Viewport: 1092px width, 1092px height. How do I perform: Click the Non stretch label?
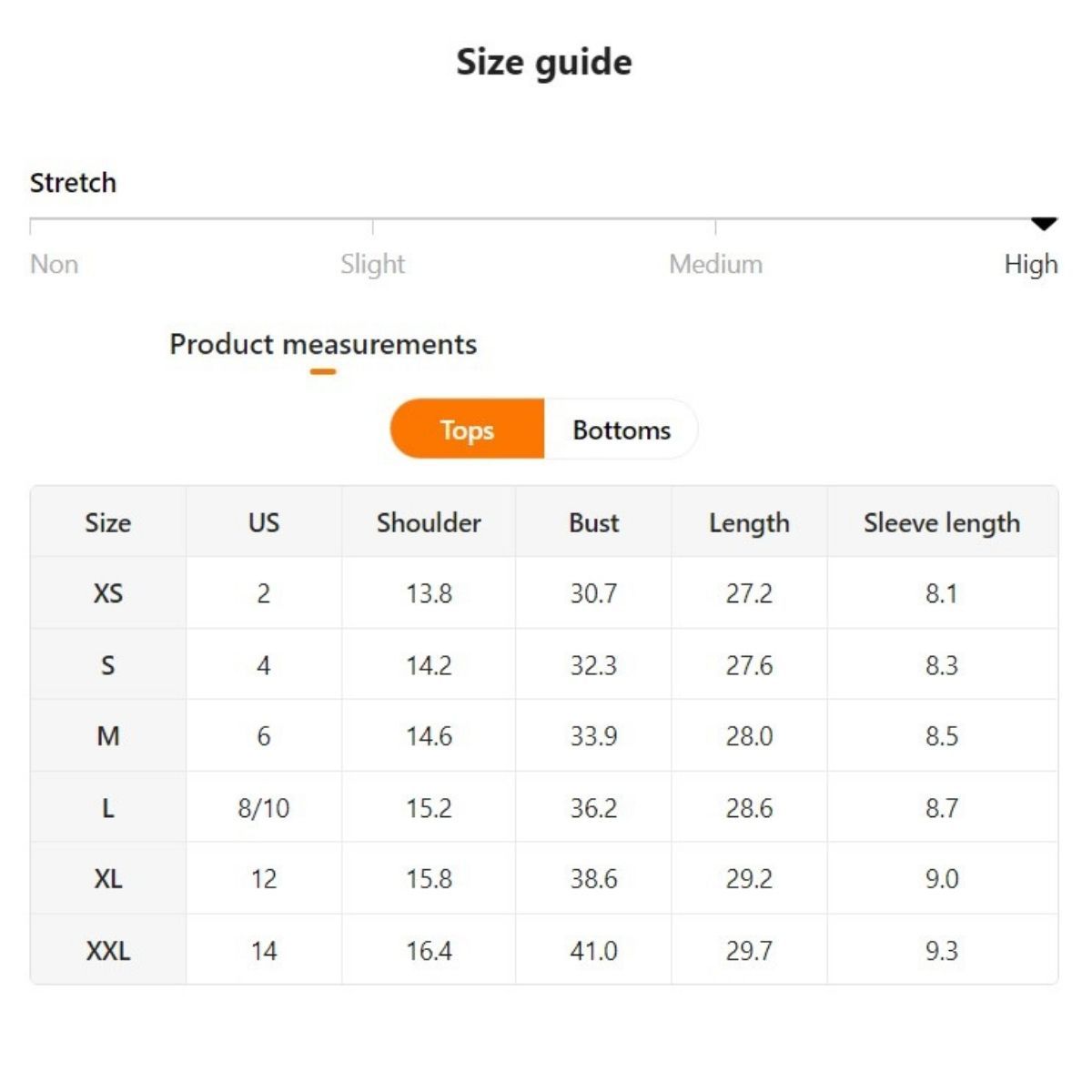tap(54, 264)
